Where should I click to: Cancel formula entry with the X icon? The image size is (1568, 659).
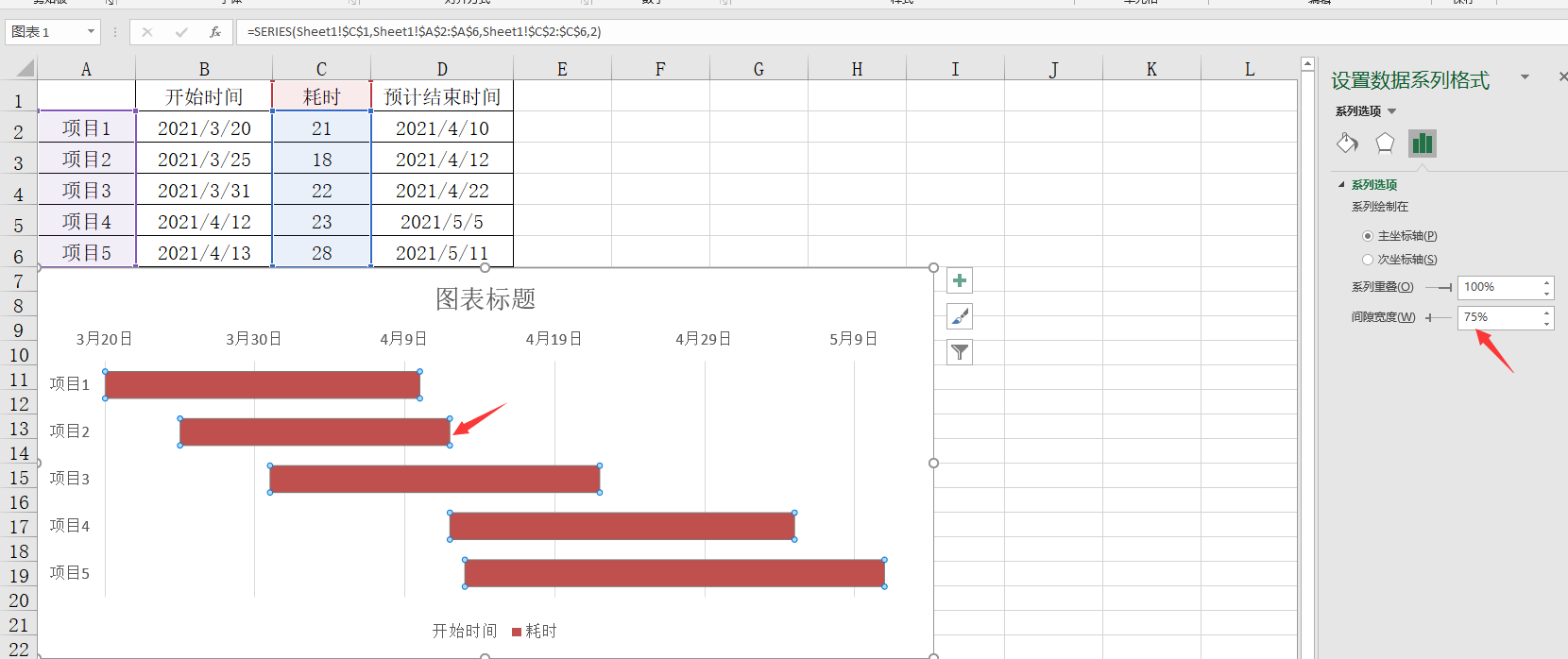click(x=147, y=32)
